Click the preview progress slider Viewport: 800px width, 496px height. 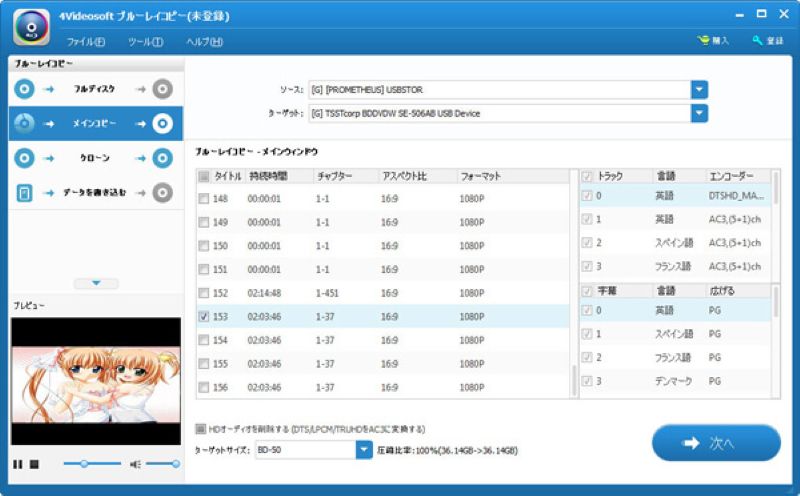(x=92, y=464)
